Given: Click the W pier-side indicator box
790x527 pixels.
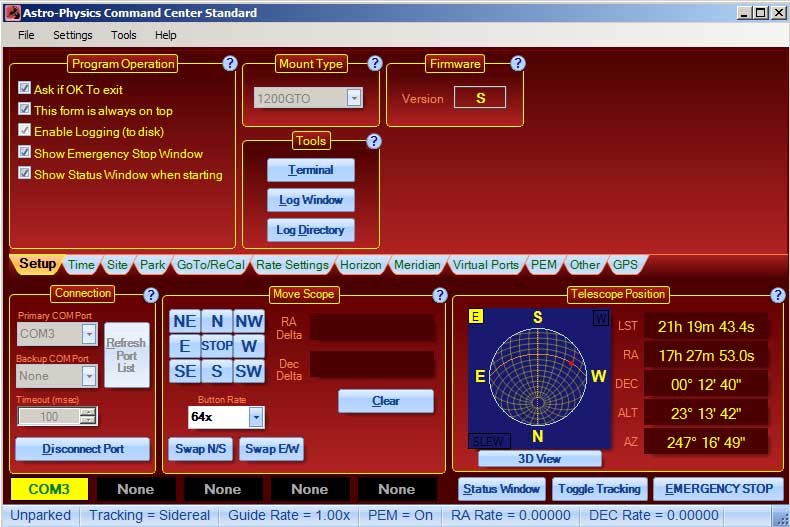Looking at the screenshot, I should (601, 318).
